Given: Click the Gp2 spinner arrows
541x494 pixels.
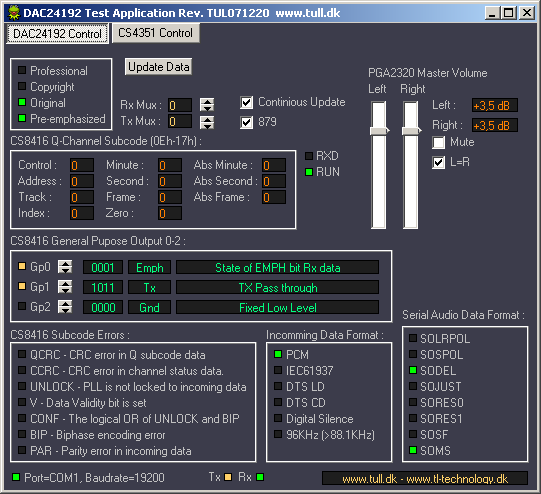Looking at the screenshot, I should click(x=65, y=307).
